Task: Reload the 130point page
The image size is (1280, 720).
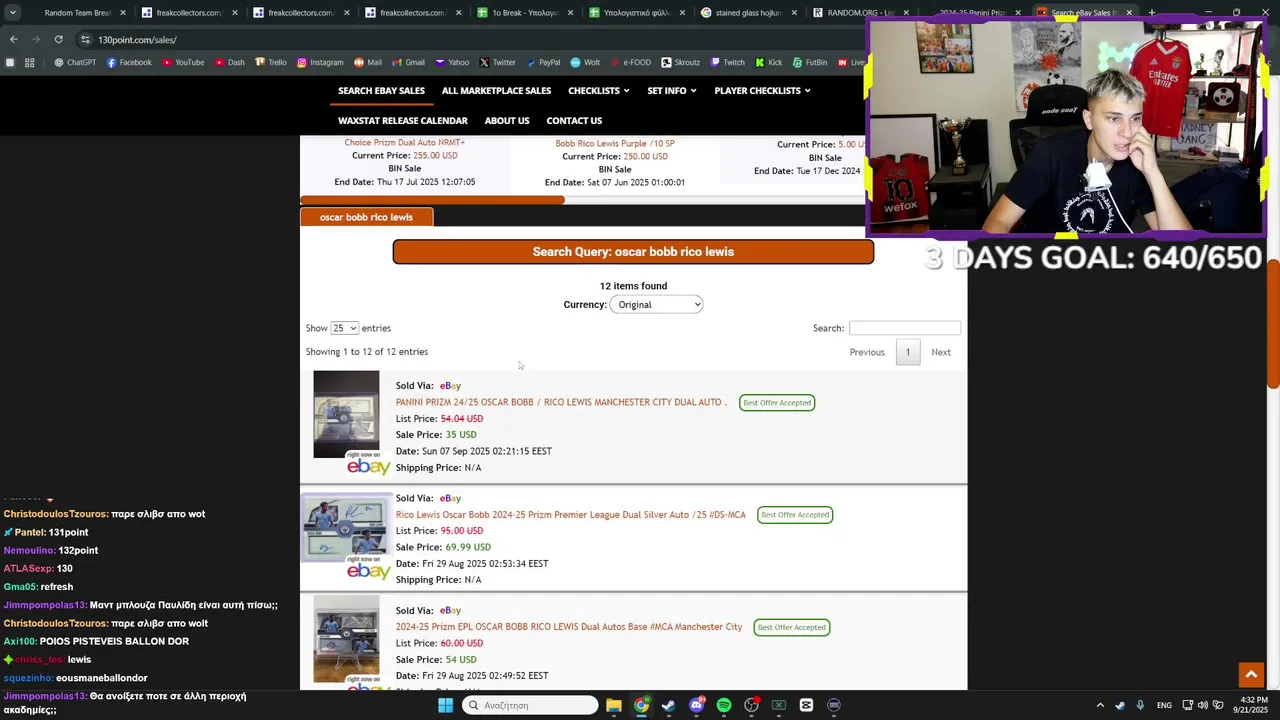Action: [58, 39]
